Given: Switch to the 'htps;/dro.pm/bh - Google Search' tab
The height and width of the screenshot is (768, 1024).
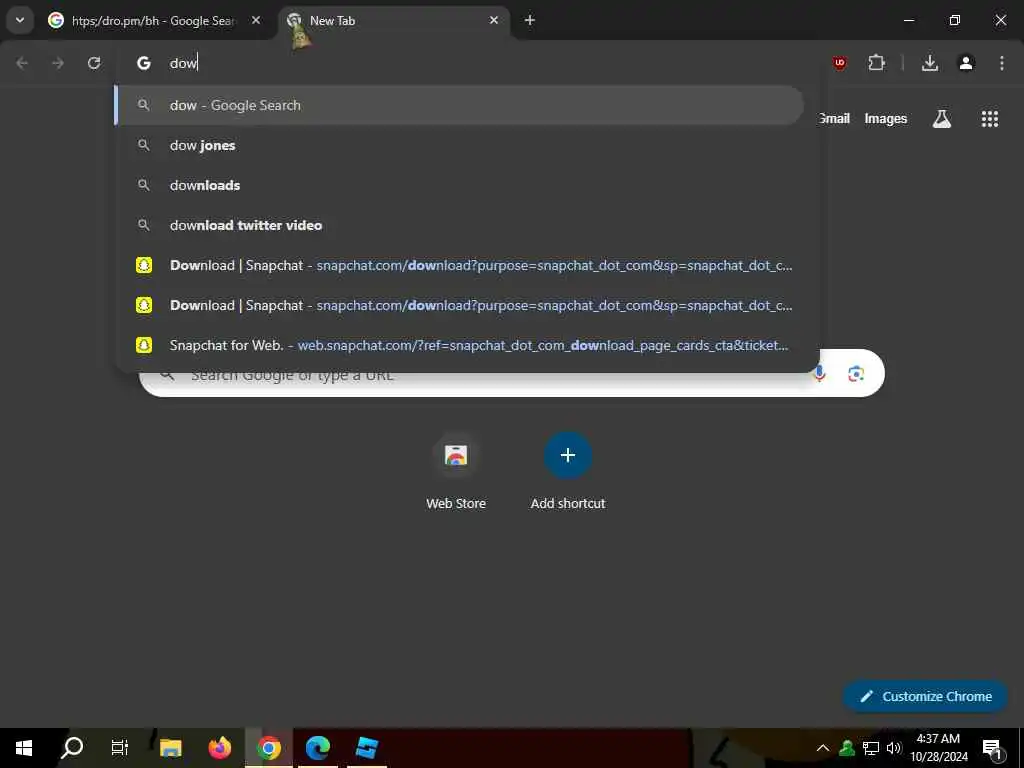Looking at the screenshot, I should point(153,21).
